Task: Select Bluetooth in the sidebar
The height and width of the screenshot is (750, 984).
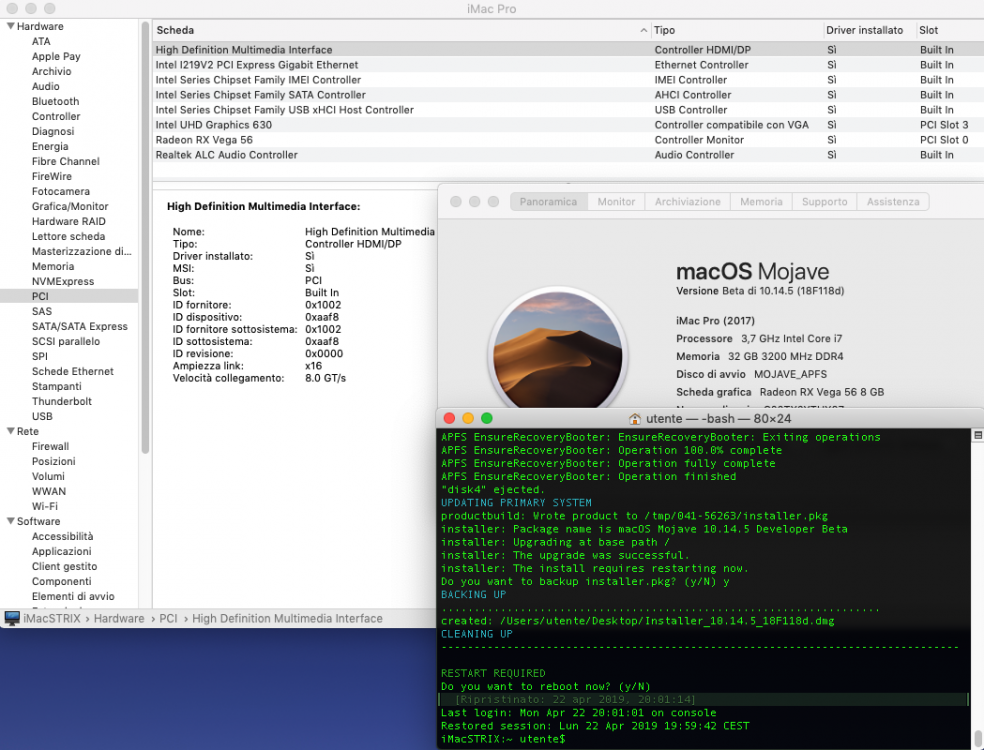Action: pyautogui.click(x=55, y=101)
